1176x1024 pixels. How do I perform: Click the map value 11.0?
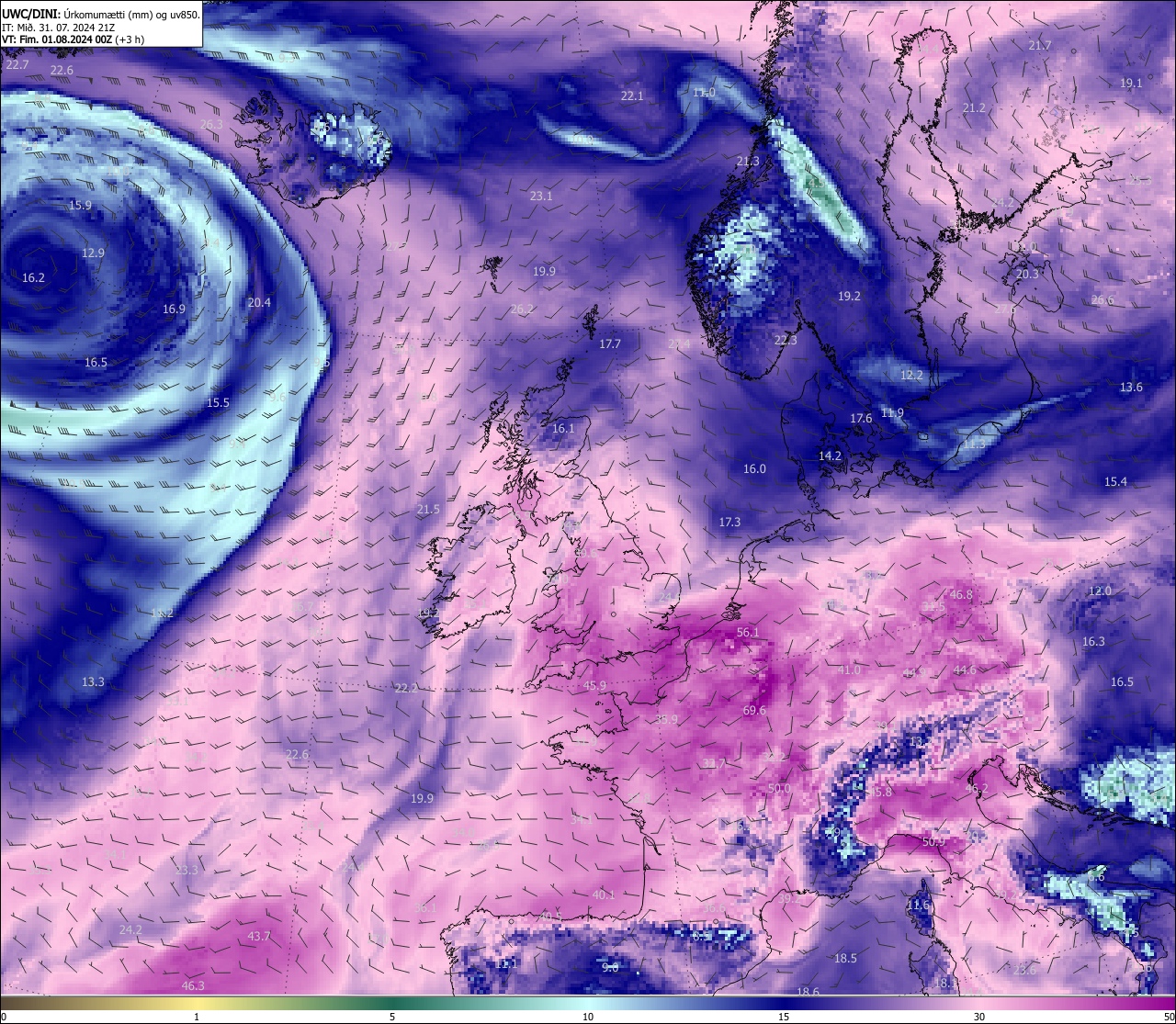[704, 93]
